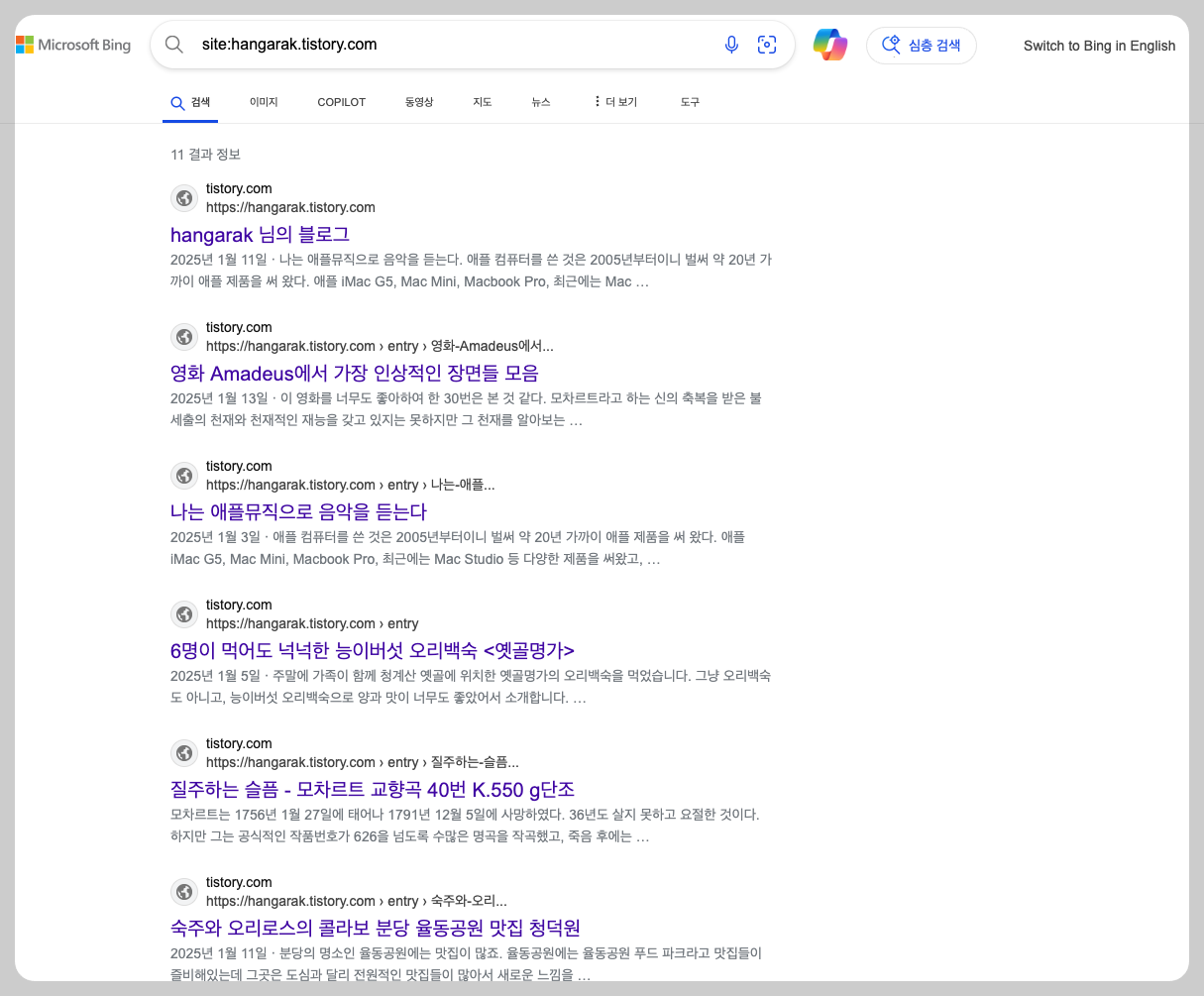The width and height of the screenshot is (1204, 996).
Task: Open the 도구 options
Action: click(x=691, y=102)
